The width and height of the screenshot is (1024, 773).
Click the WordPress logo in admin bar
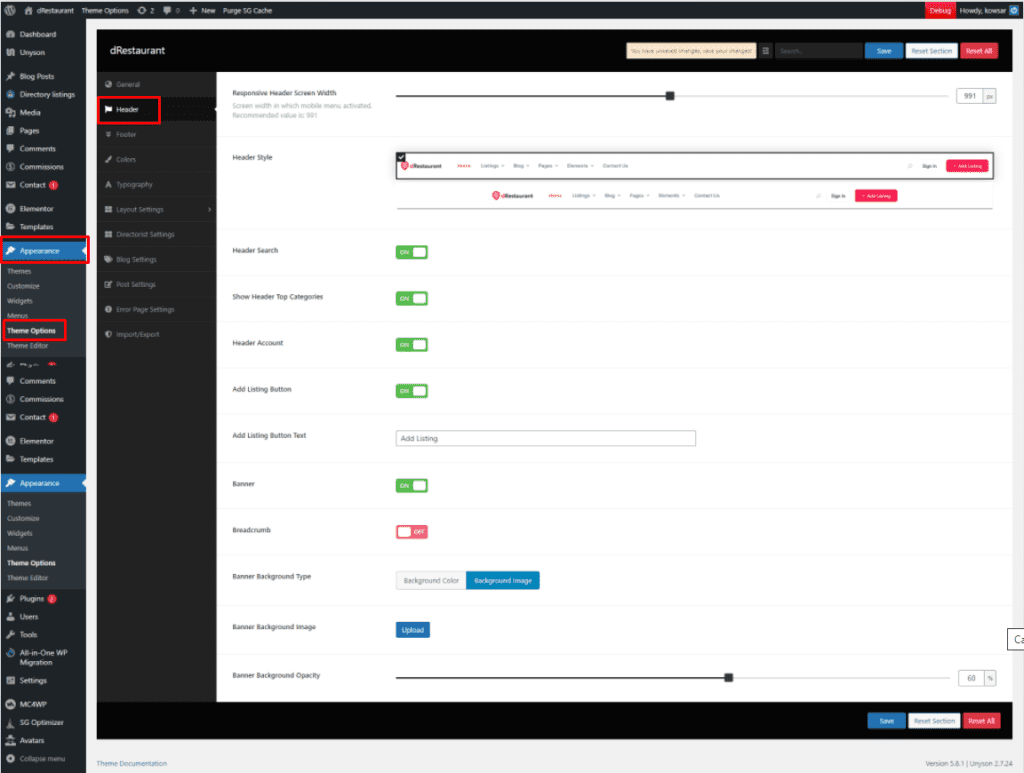(x=10, y=10)
